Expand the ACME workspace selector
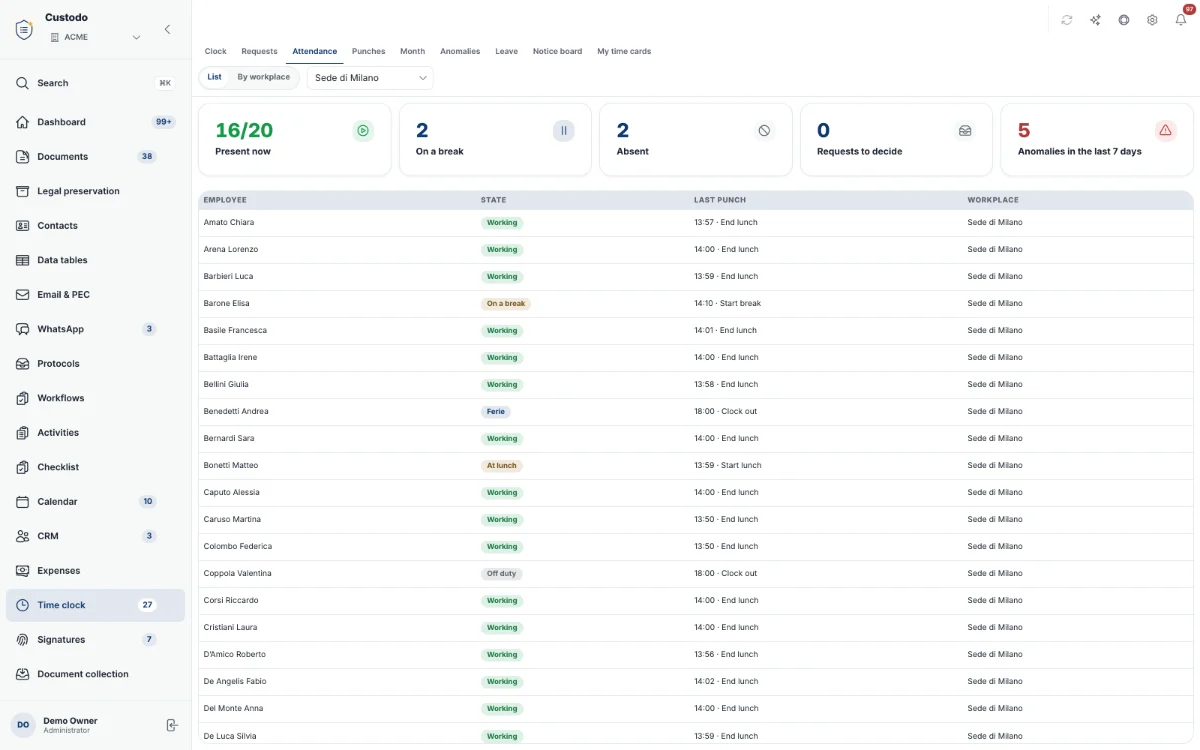 95,37
